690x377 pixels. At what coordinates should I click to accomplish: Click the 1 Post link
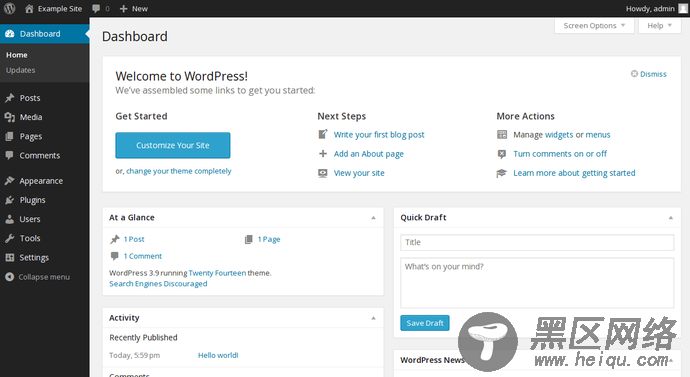(x=134, y=239)
